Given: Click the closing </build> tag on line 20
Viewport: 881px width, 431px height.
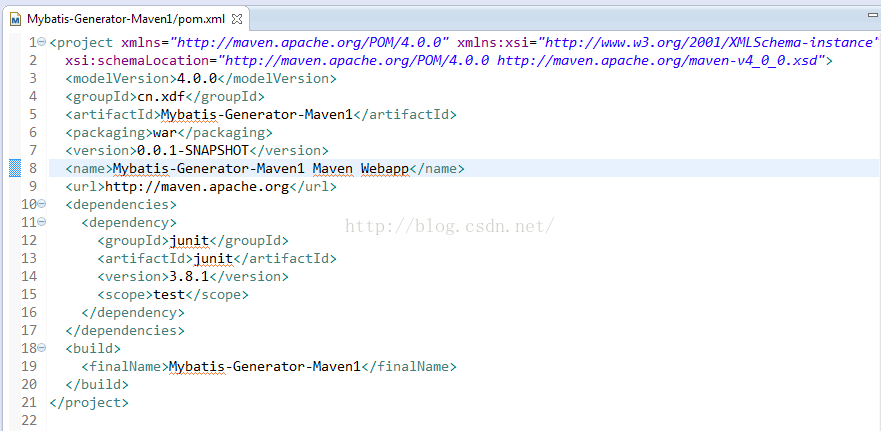Looking at the screenshot, I should pos(97,384).
